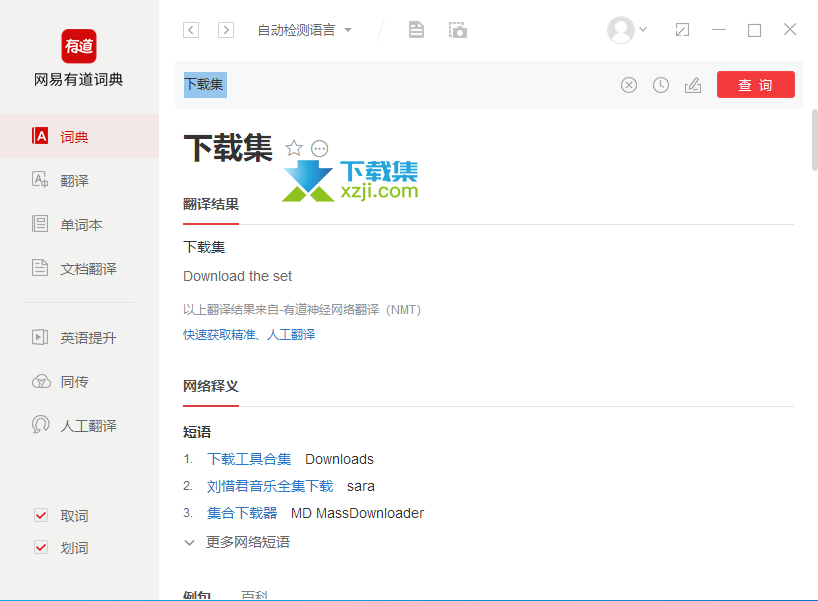Image resolution: width=818 pixels, height=601 pixels.
Task: Minimize the dictionary window
Action: [719, 30]
